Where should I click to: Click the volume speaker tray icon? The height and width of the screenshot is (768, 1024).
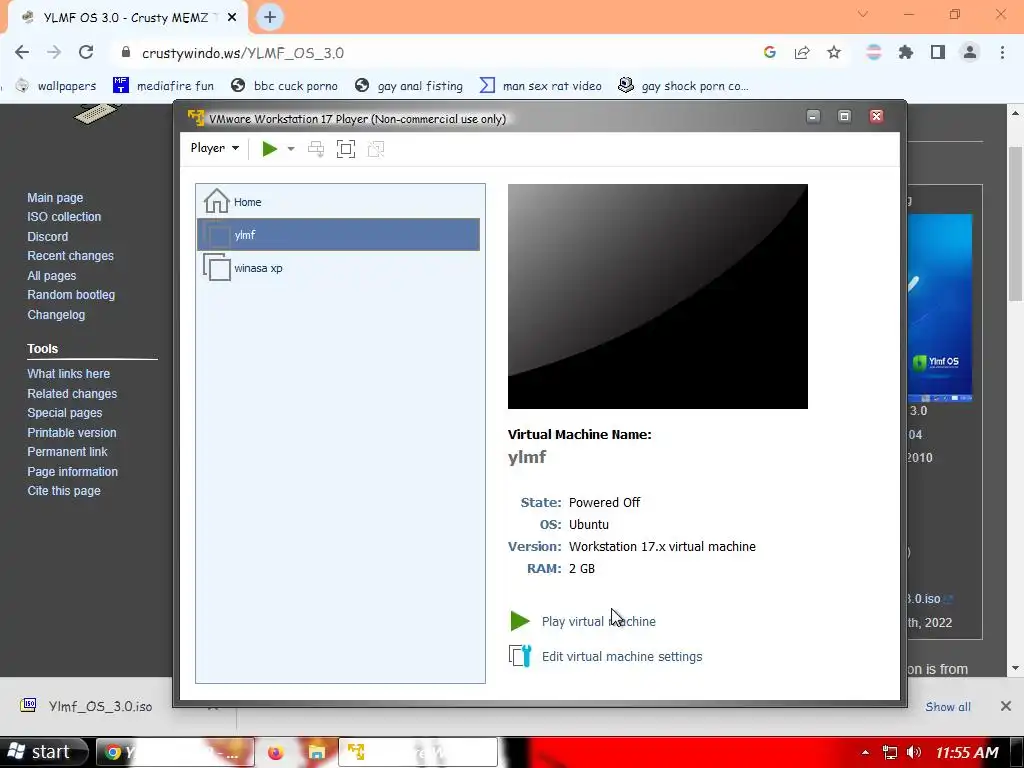tap(914, 752)
